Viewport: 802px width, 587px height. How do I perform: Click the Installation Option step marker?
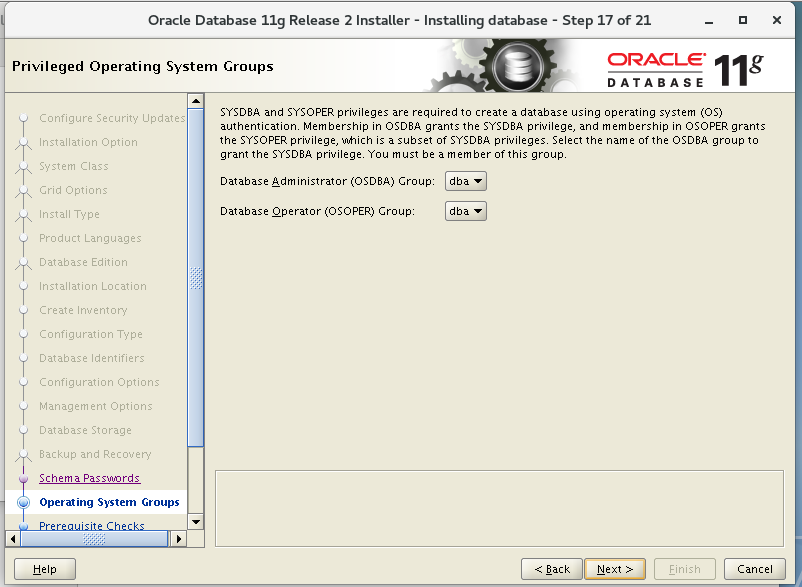22,142
